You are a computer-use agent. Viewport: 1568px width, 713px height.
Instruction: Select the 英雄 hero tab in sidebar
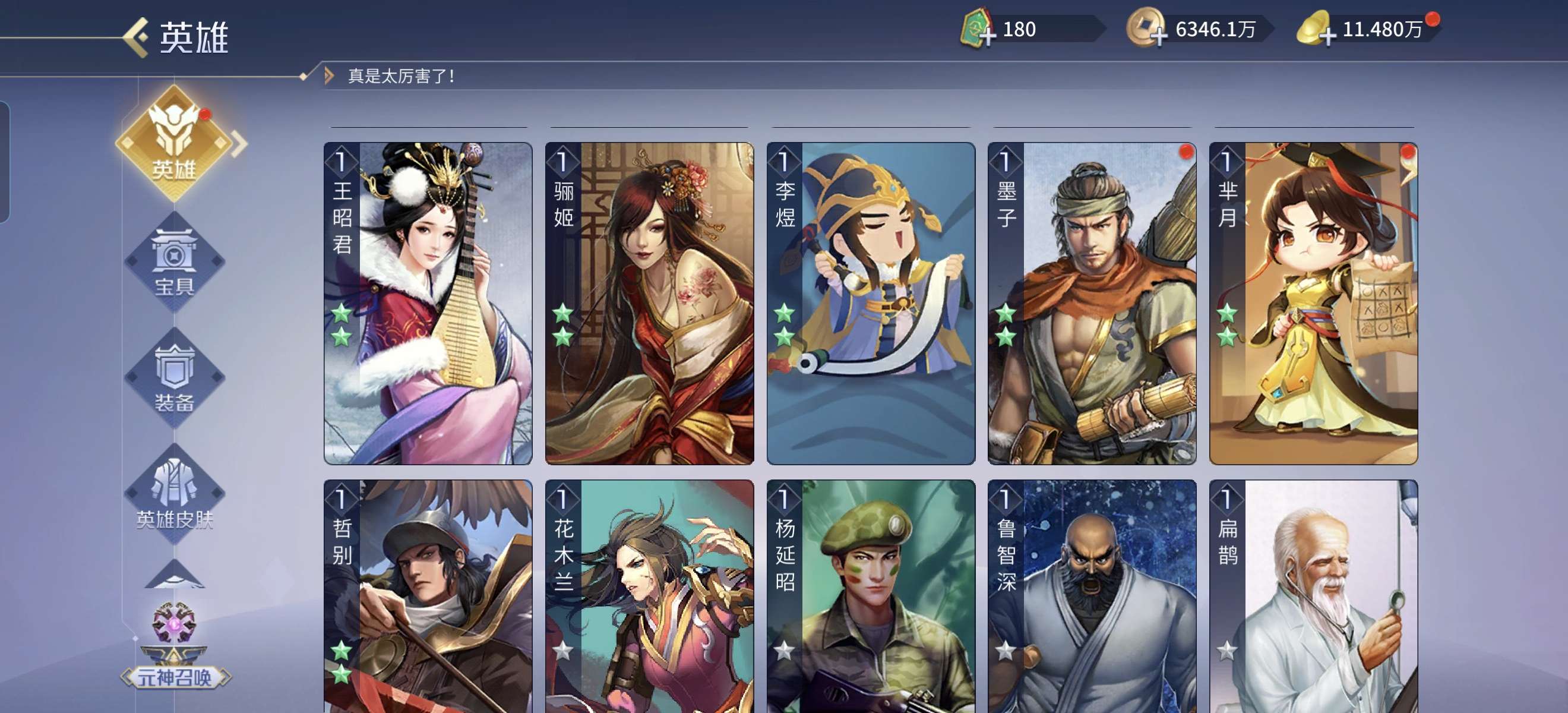(x=175, y=144)
